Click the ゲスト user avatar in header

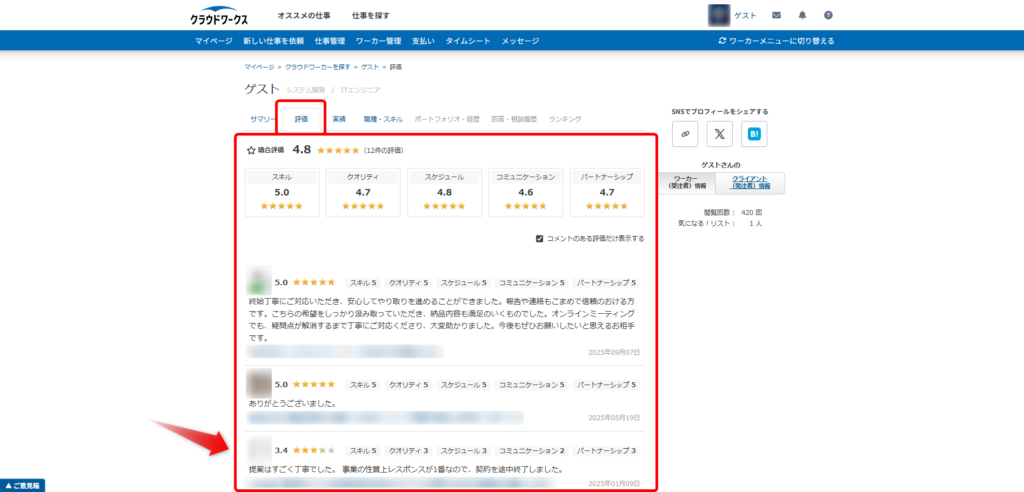718,15
